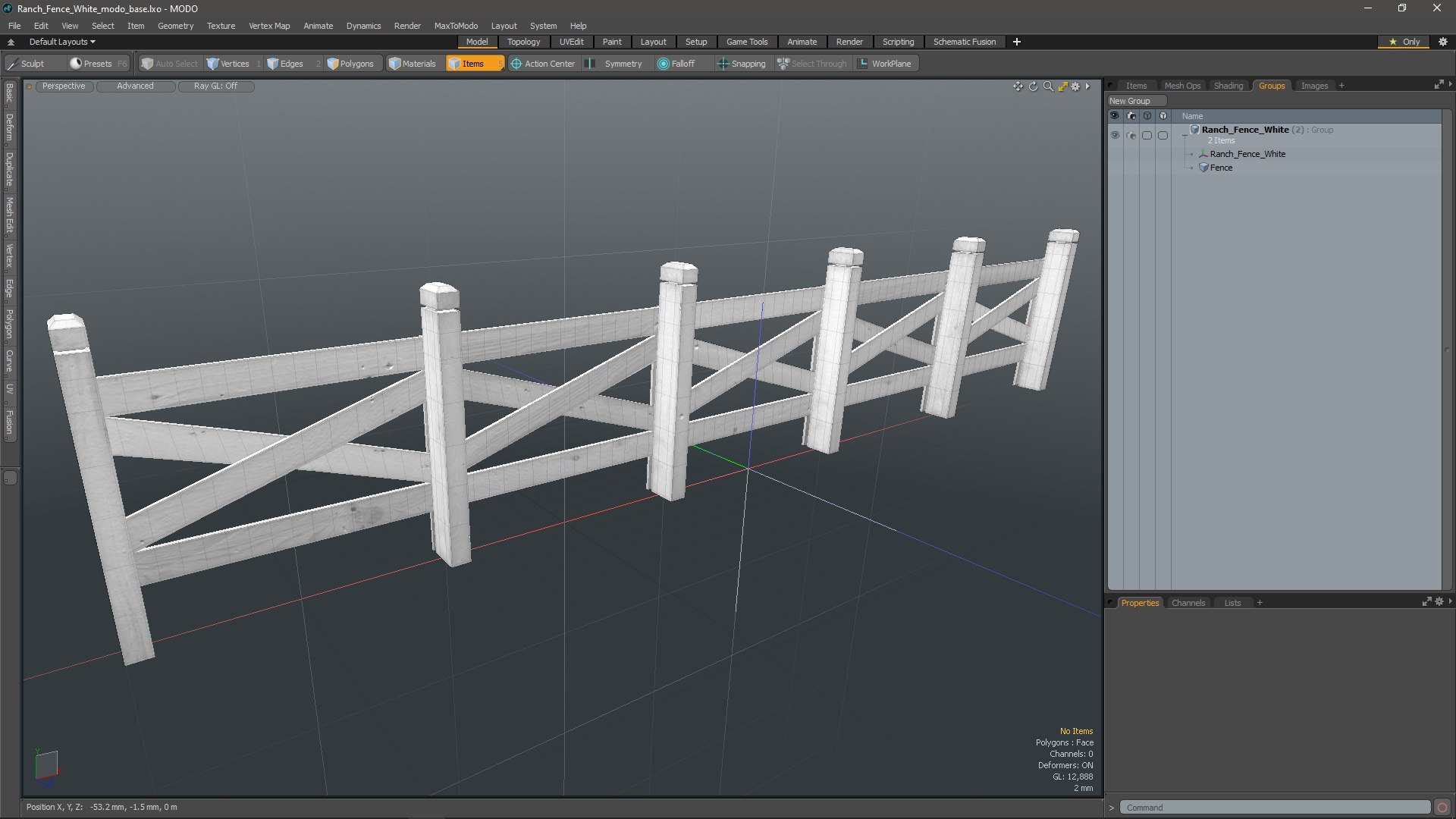Toggle the star Only button
This screenshot has height=819, width=1456.
pyautogui.click(x=1404, y=42)
